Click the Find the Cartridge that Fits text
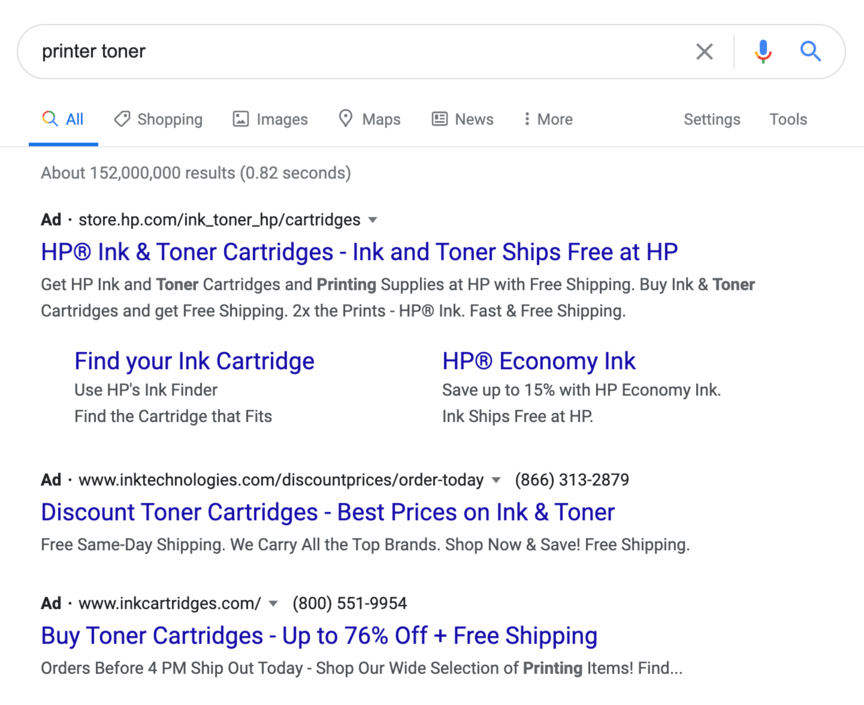The height and width of the screenshot is (705, 864). coord(174,417)
